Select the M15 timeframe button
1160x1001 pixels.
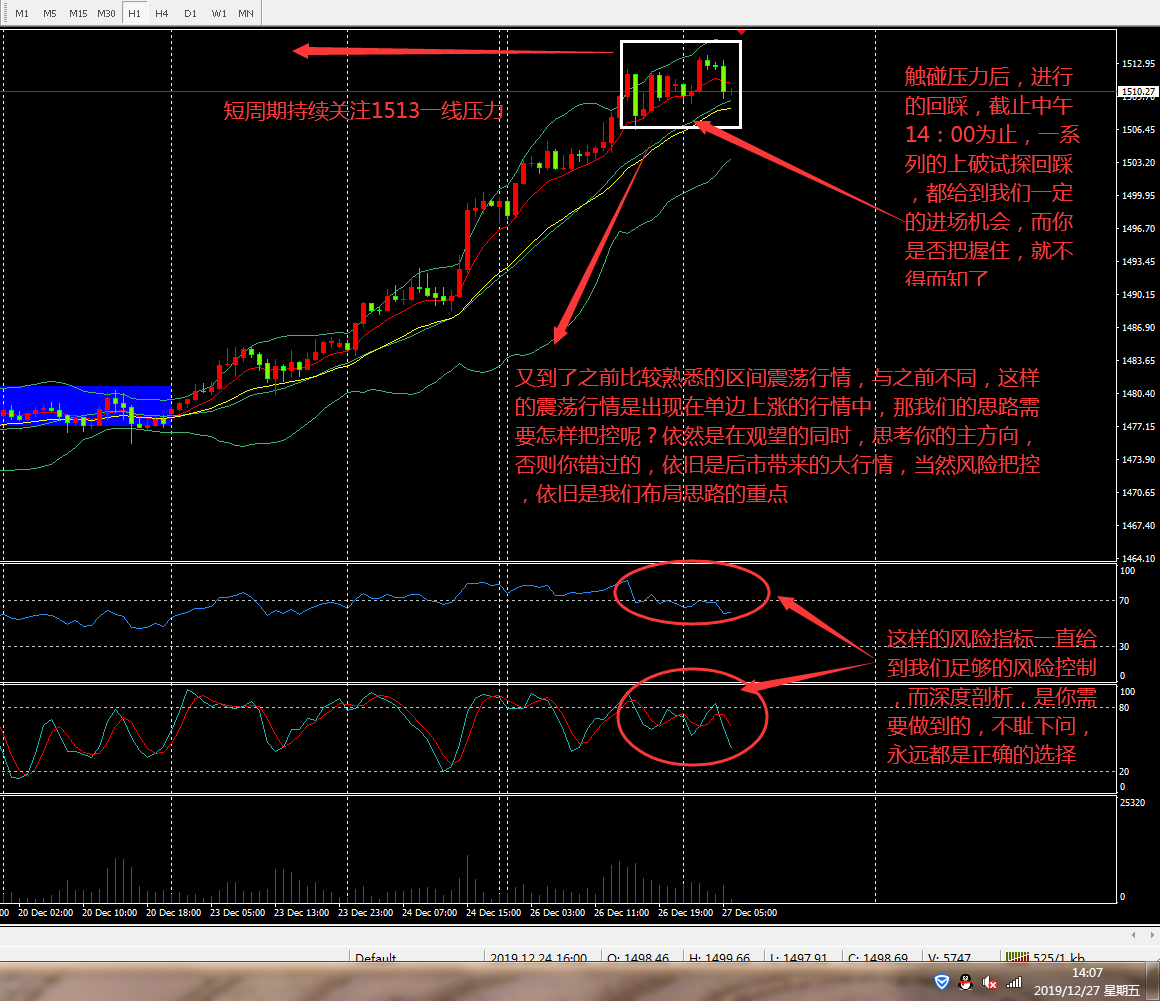(x=78, y=13)
